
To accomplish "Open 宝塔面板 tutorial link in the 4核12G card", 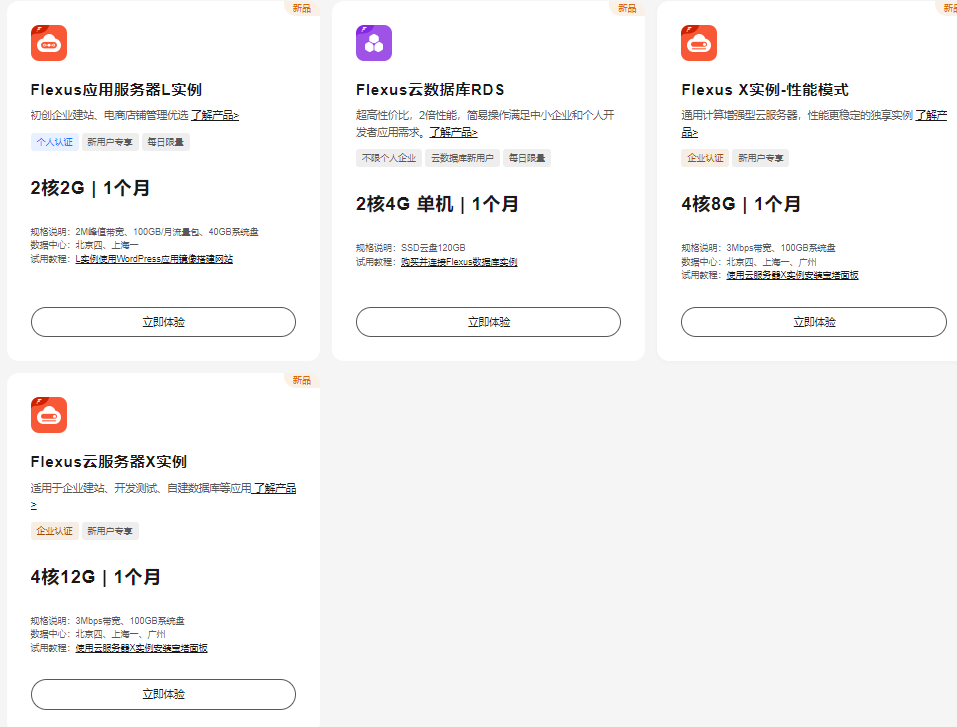I will coord(141,648).
